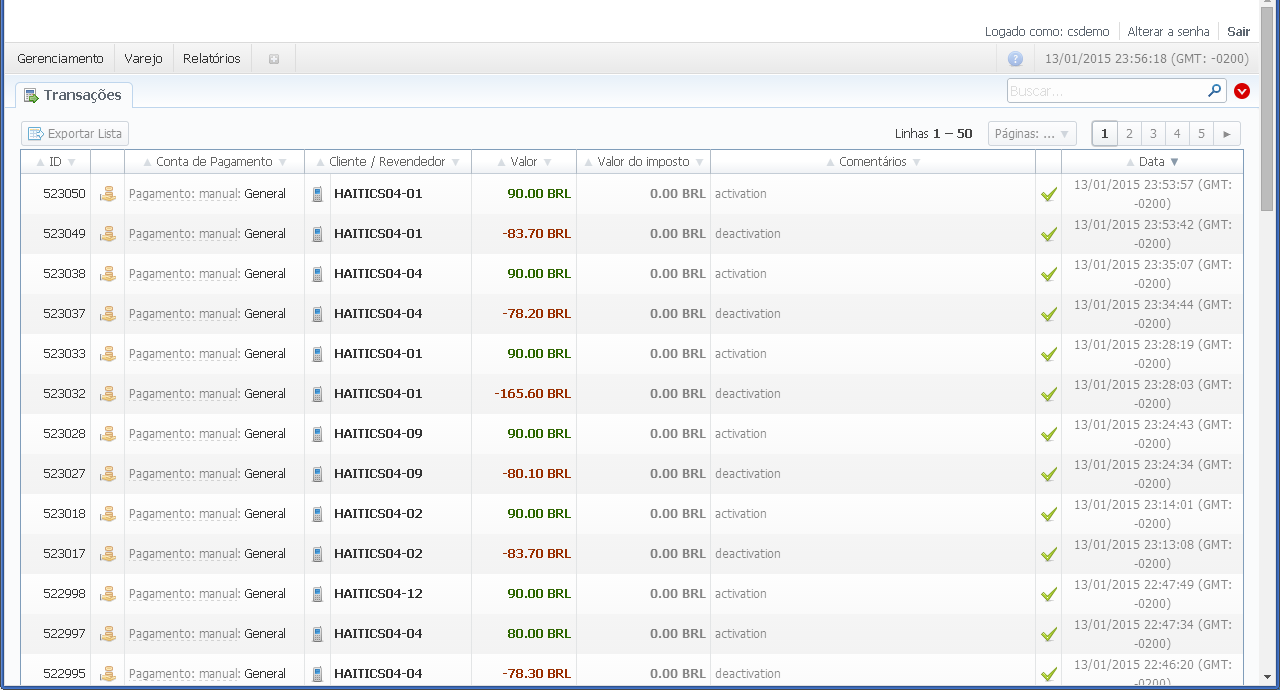The image size is (1280, 690).
Task: Click coins icon for transaction 522998
Action: click(108, 594)
